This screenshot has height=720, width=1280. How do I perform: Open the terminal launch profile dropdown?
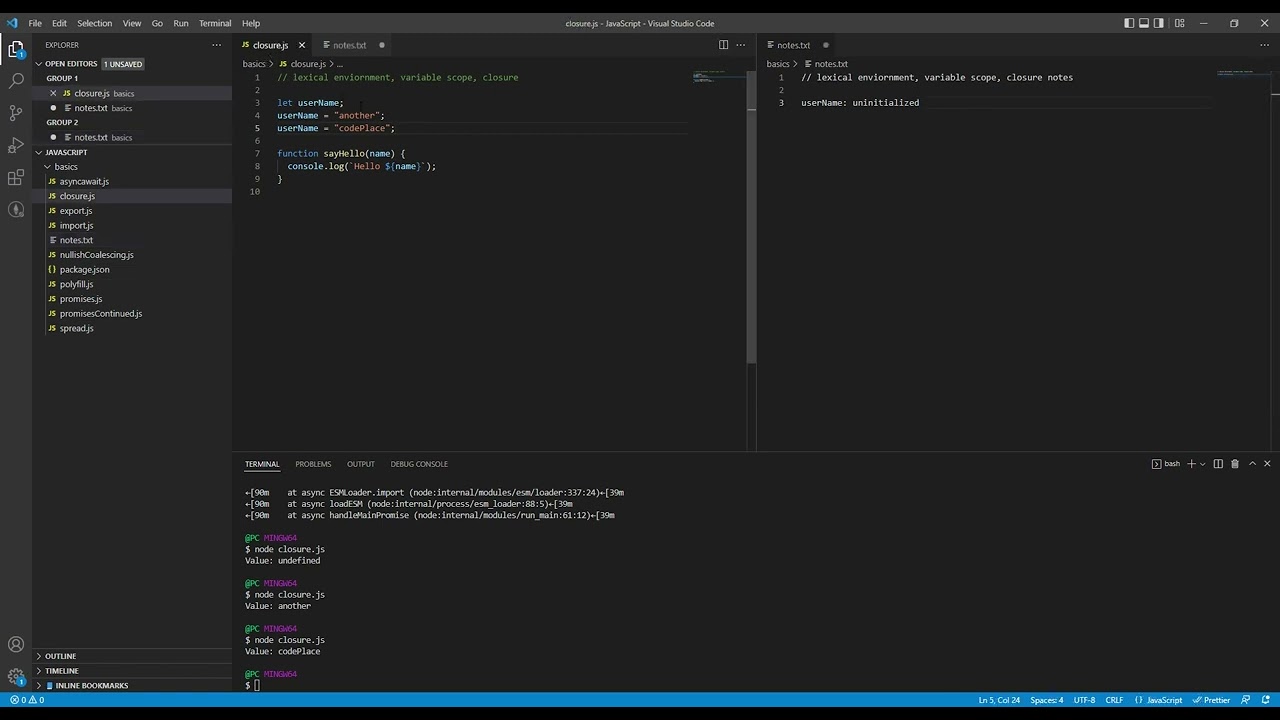pos(1202,464)
